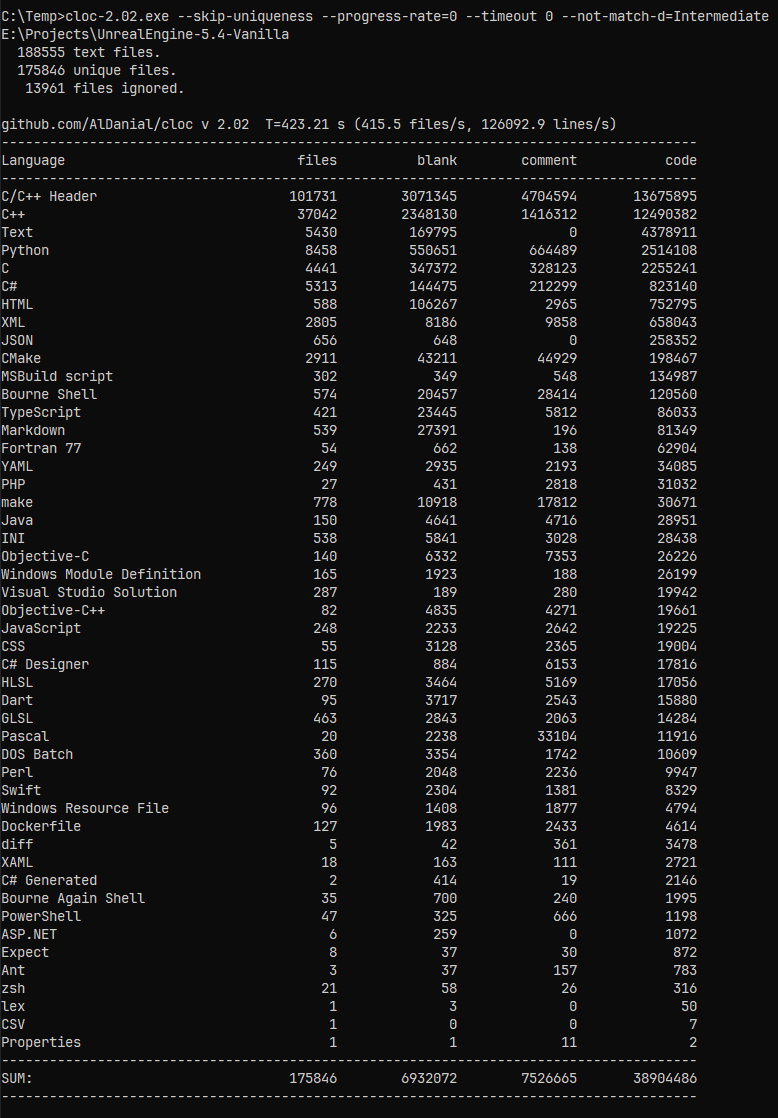Click the 'Language' column header
This screenshot has width=778, height=1118.
point(33,160)
